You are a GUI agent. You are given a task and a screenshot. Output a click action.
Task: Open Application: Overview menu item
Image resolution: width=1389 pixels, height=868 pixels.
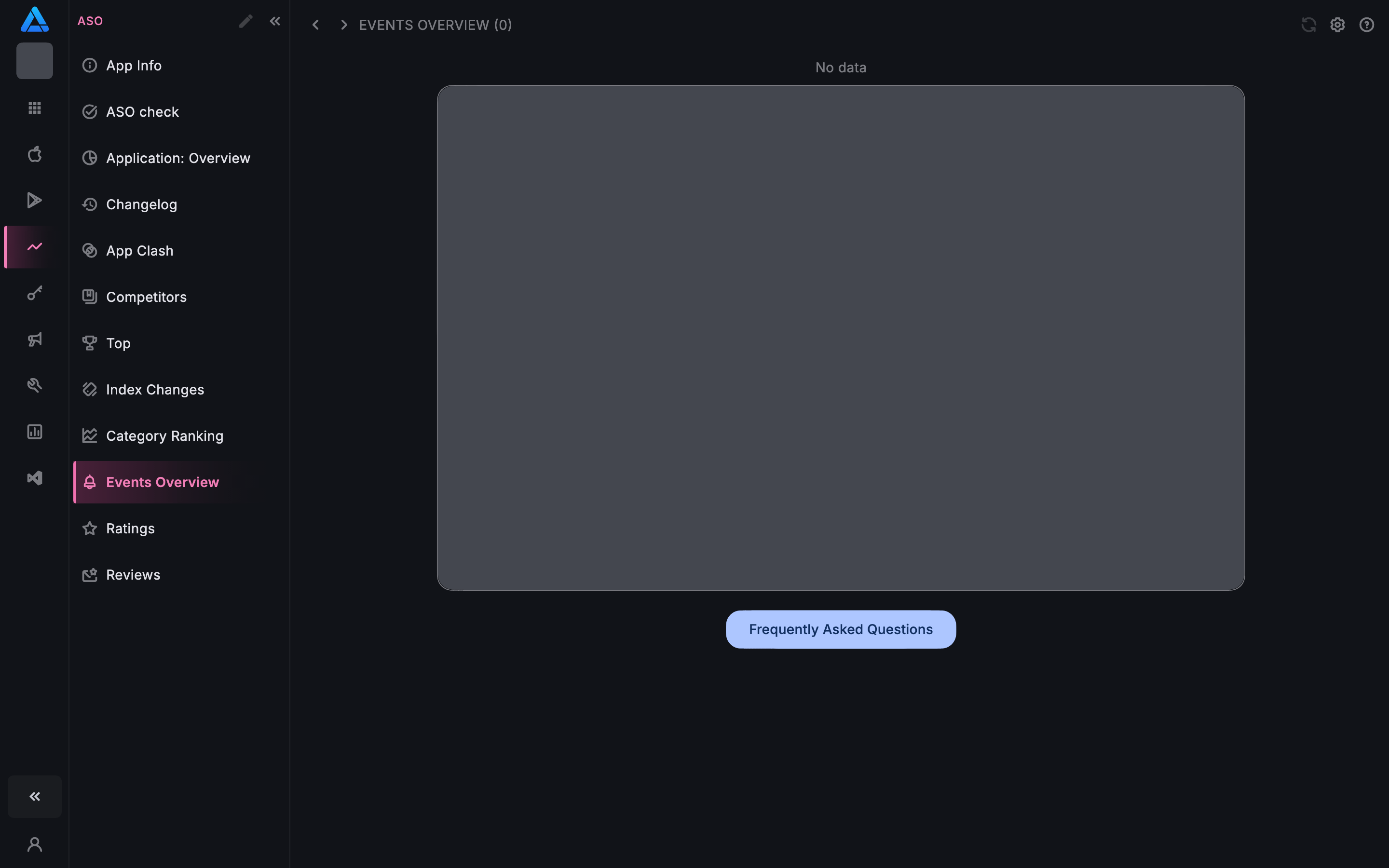[x=179, y=158]
